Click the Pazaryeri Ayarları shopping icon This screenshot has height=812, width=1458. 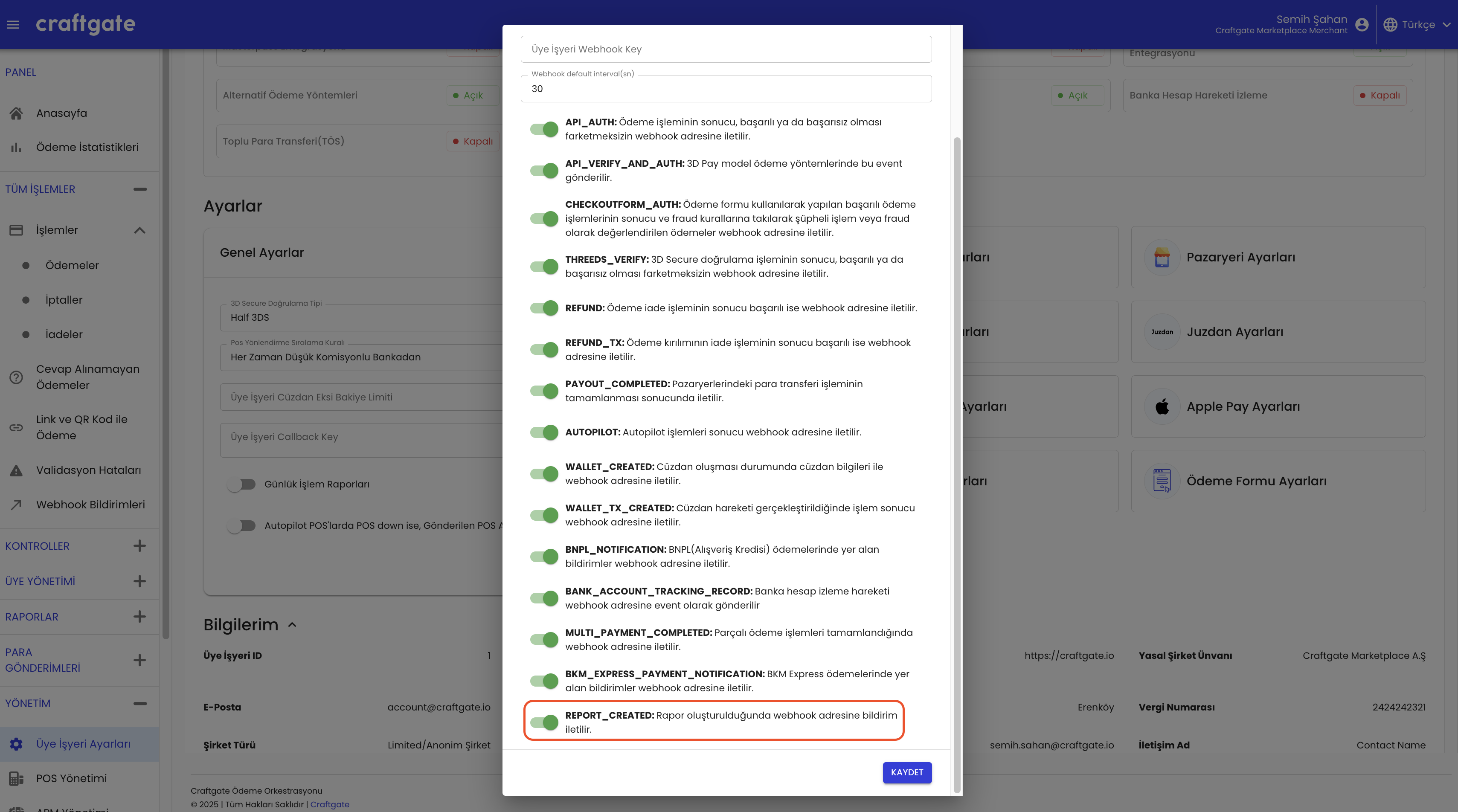[1162, 257]
